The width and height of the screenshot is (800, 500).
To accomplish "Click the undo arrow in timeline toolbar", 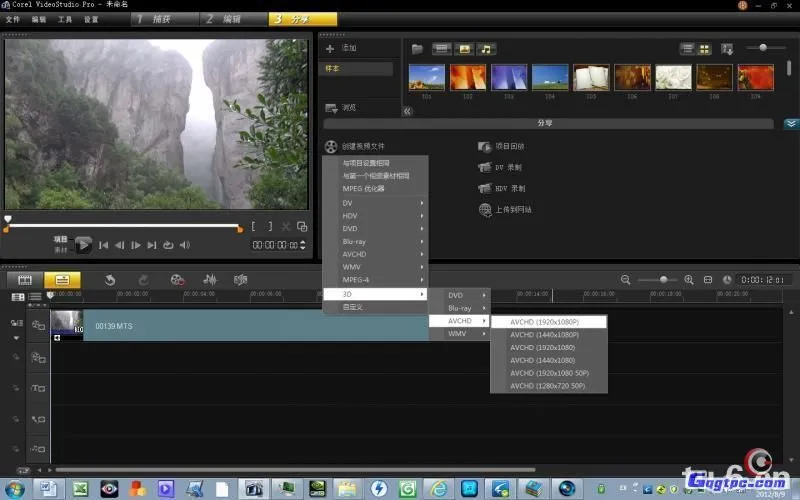I will [111, 280].
